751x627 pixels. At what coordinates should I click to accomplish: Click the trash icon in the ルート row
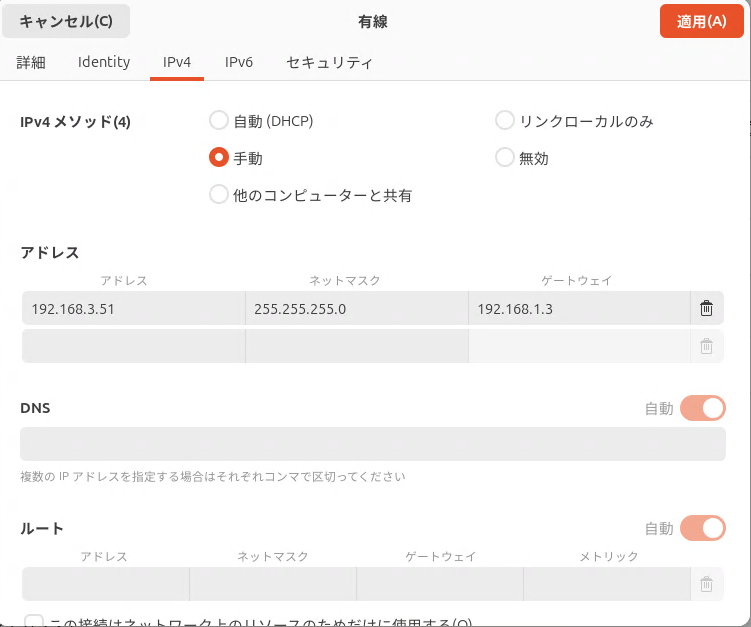tap(706, 584)
